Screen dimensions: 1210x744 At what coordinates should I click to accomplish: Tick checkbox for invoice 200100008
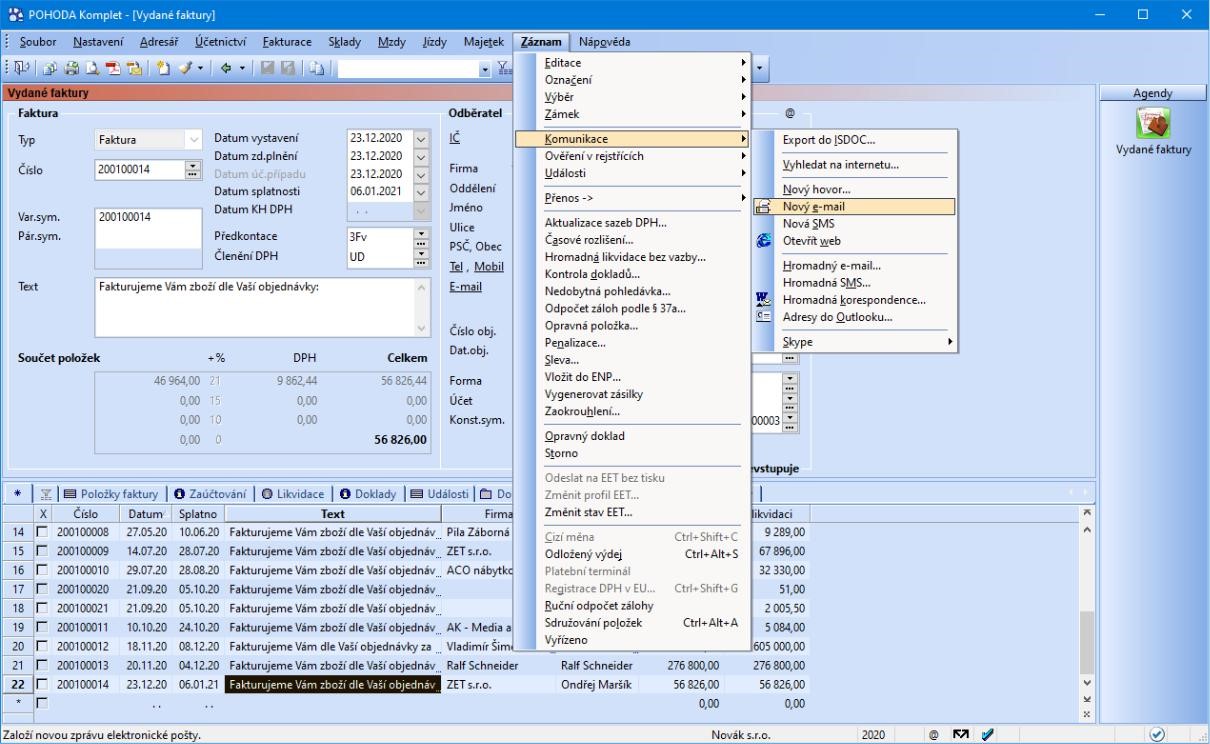[44, 532]
